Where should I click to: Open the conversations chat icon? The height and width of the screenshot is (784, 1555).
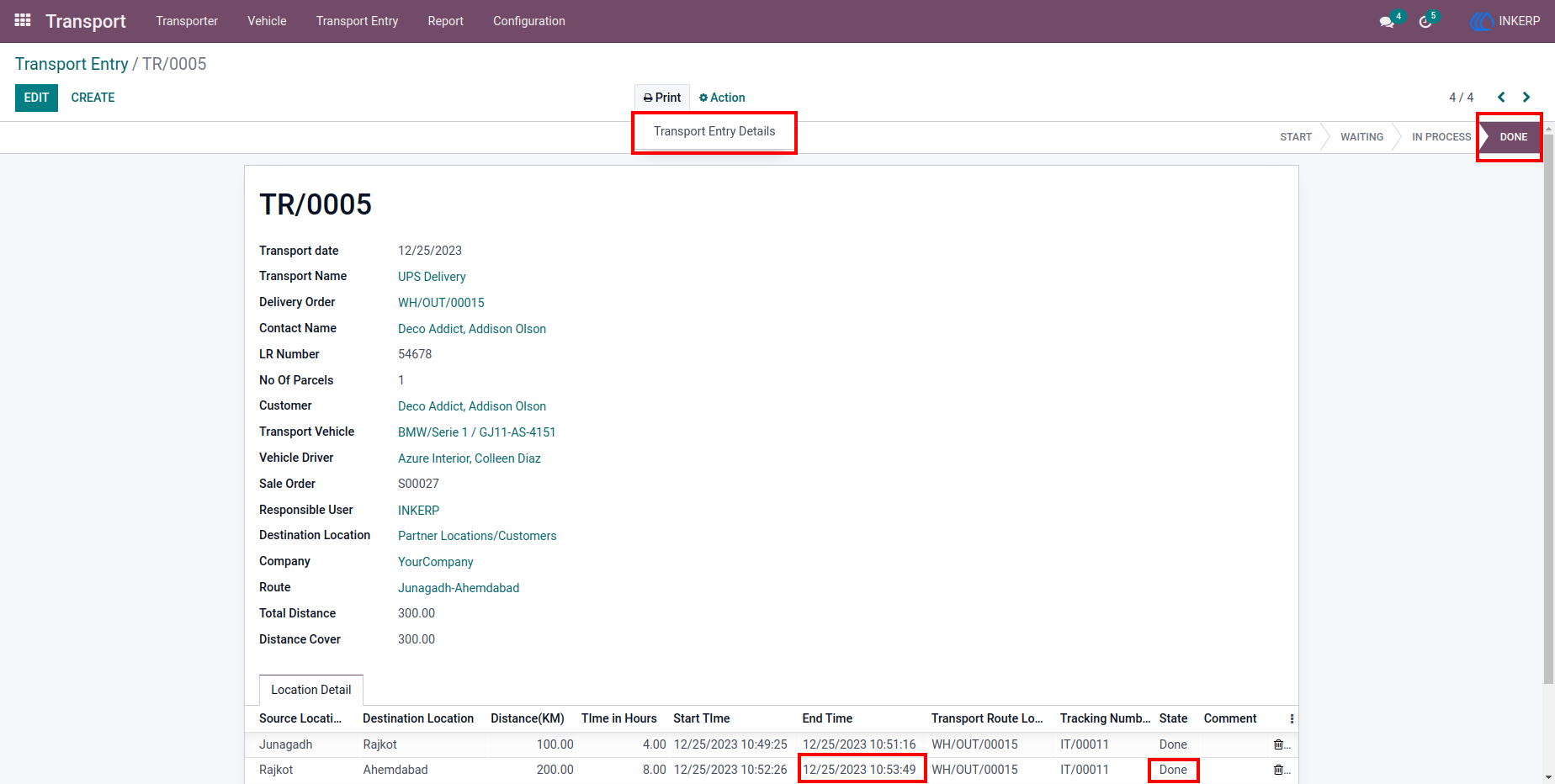[x=1387, y=21]
